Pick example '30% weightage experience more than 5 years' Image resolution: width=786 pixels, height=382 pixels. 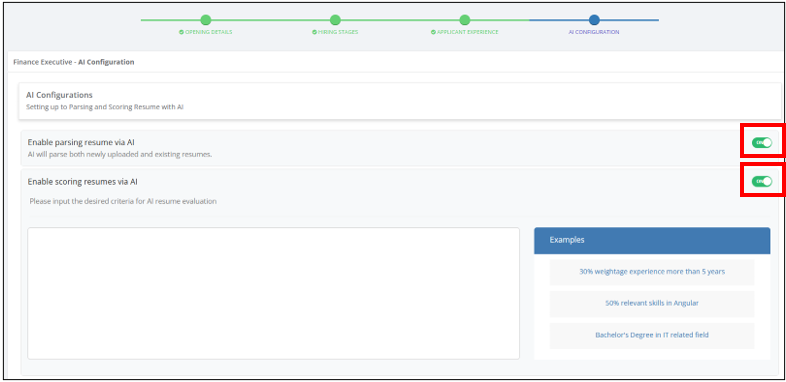click(x=652, y=272)
